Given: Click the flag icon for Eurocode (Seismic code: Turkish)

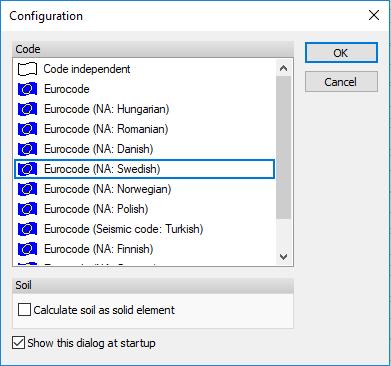Looking at the screenshot, I should [x=27, y=229].
